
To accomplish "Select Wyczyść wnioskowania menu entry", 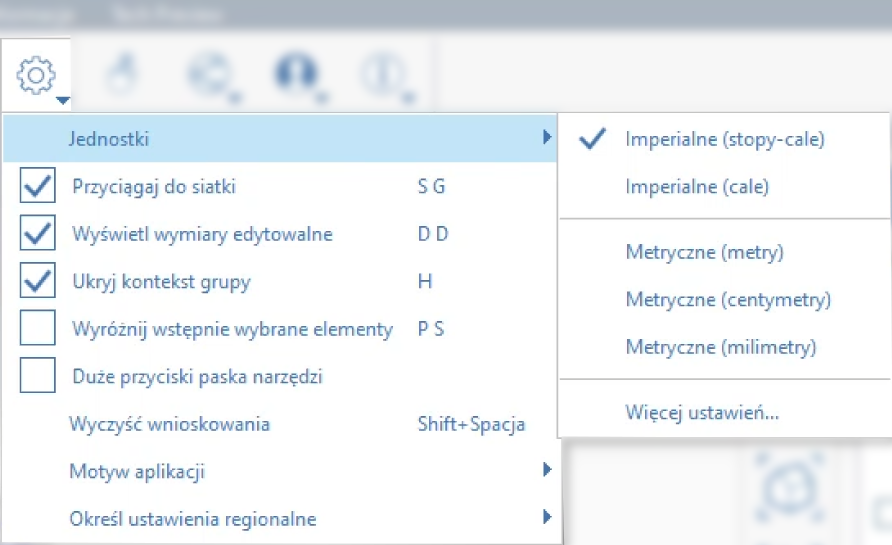I will coord(170,424).
